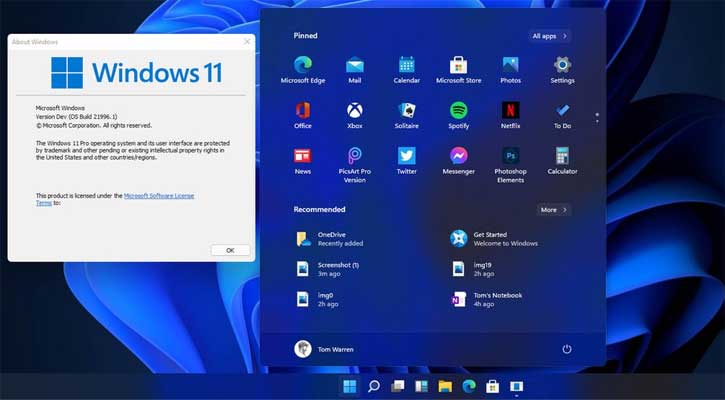Click the power button in Start menu
This screenshot has height=400, width=725.
(567, 349)
